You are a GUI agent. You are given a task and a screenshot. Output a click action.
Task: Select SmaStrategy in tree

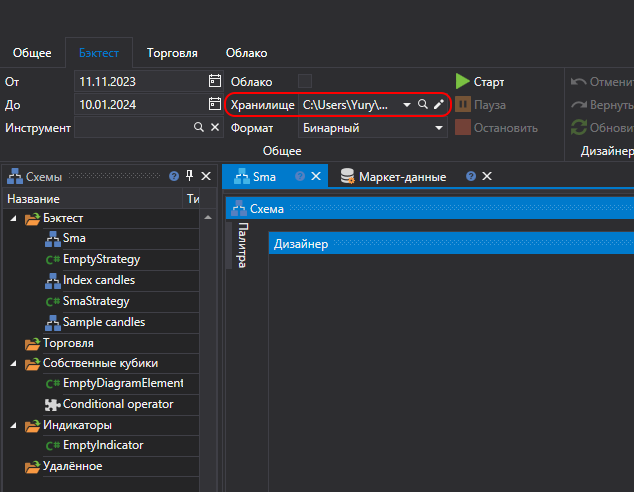(x=96, y=301)
